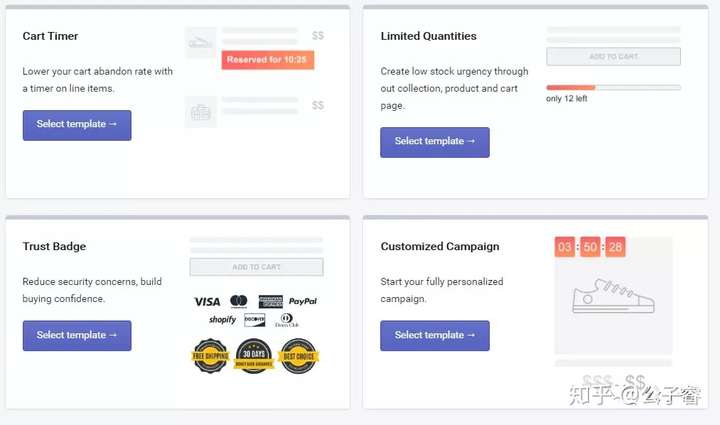Click the Free Shipping gold seal
Image resolution: width=720 pixels, height=425 pixels.
[x=210, y=356]
